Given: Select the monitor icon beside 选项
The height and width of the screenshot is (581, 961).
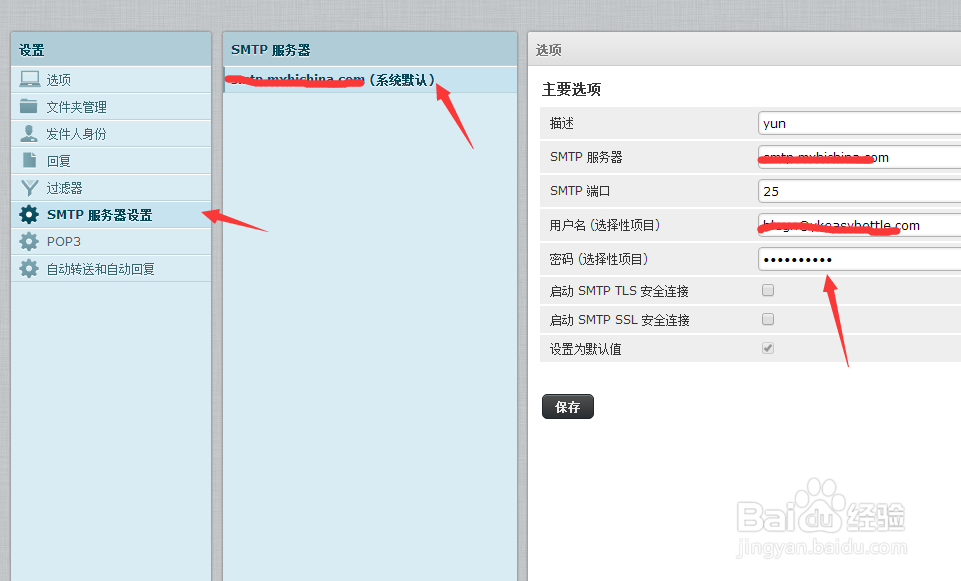Looking at the screenshot, I should (31, 79).
